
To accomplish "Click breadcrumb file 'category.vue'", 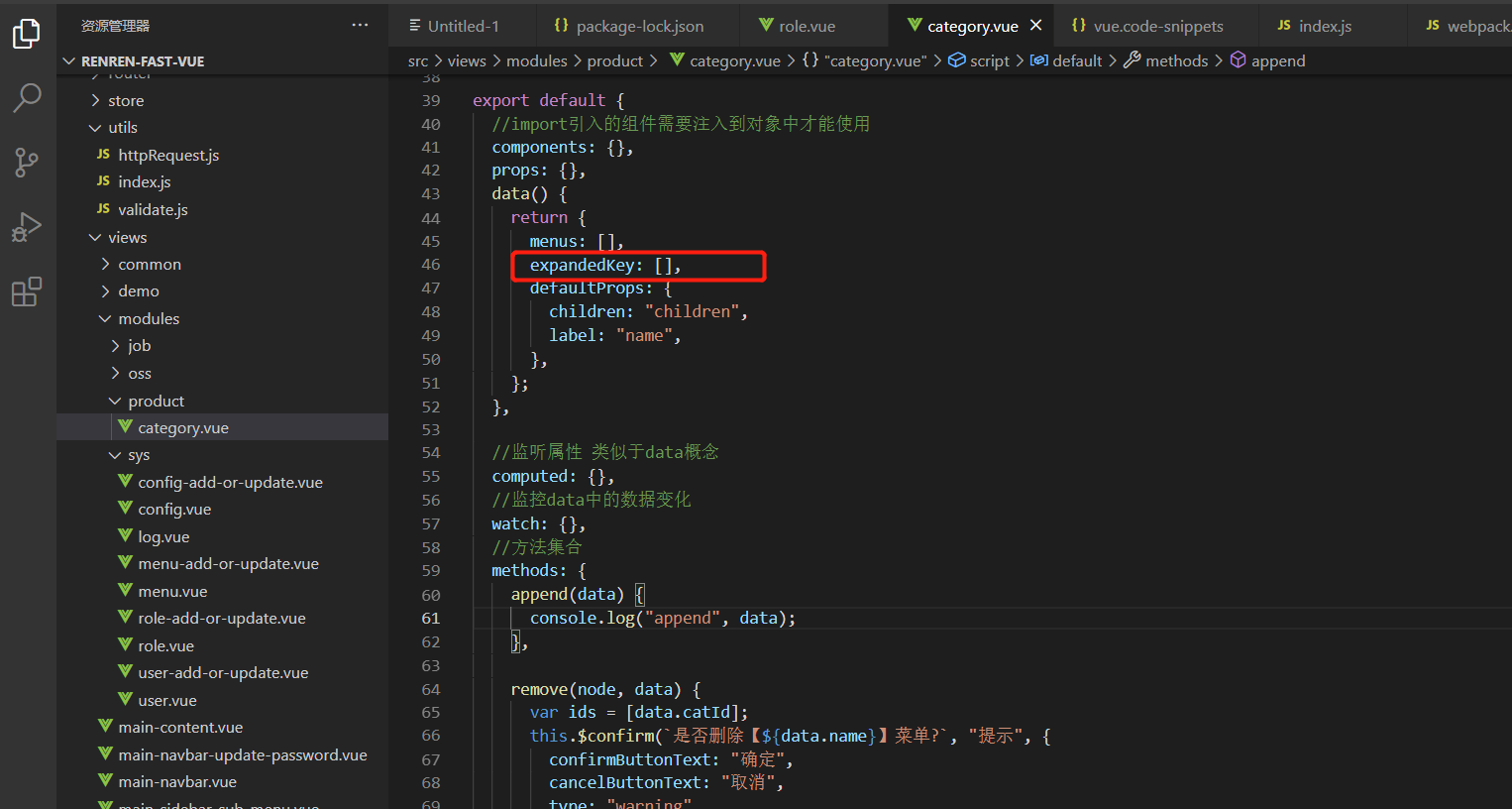I will click(x=725, y=61).
